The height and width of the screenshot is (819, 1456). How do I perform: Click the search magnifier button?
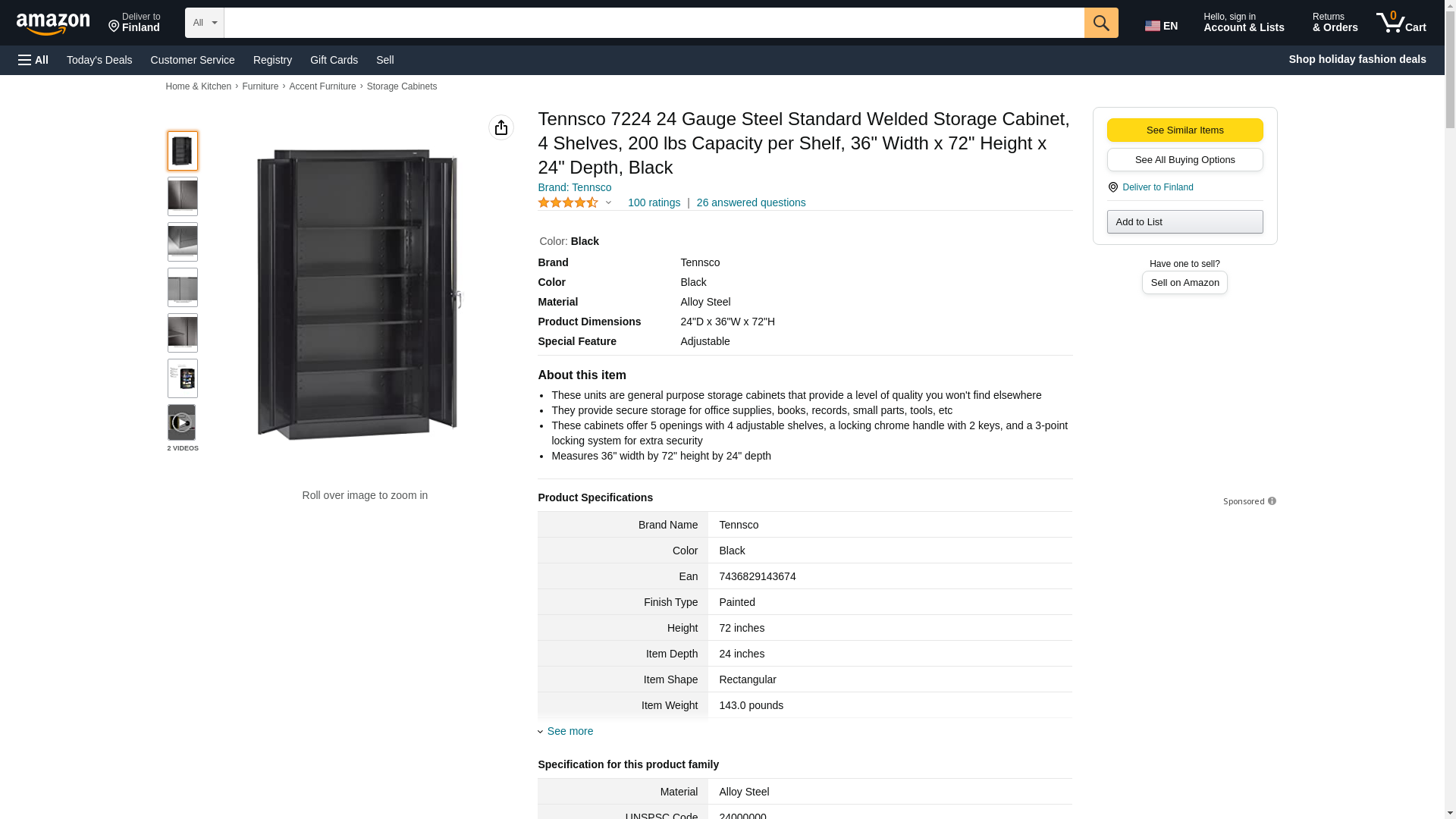[x=1101, y=23]
